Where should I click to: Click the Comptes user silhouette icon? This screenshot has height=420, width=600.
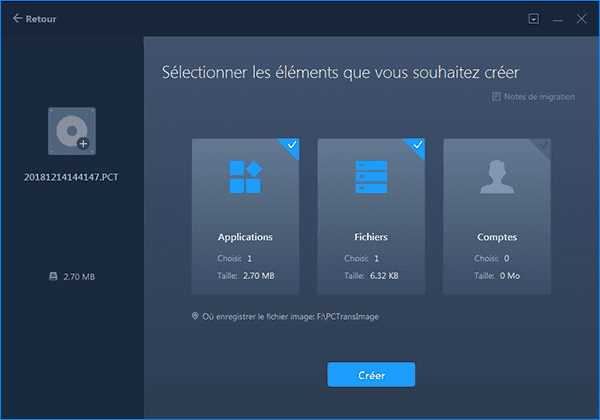497,176
